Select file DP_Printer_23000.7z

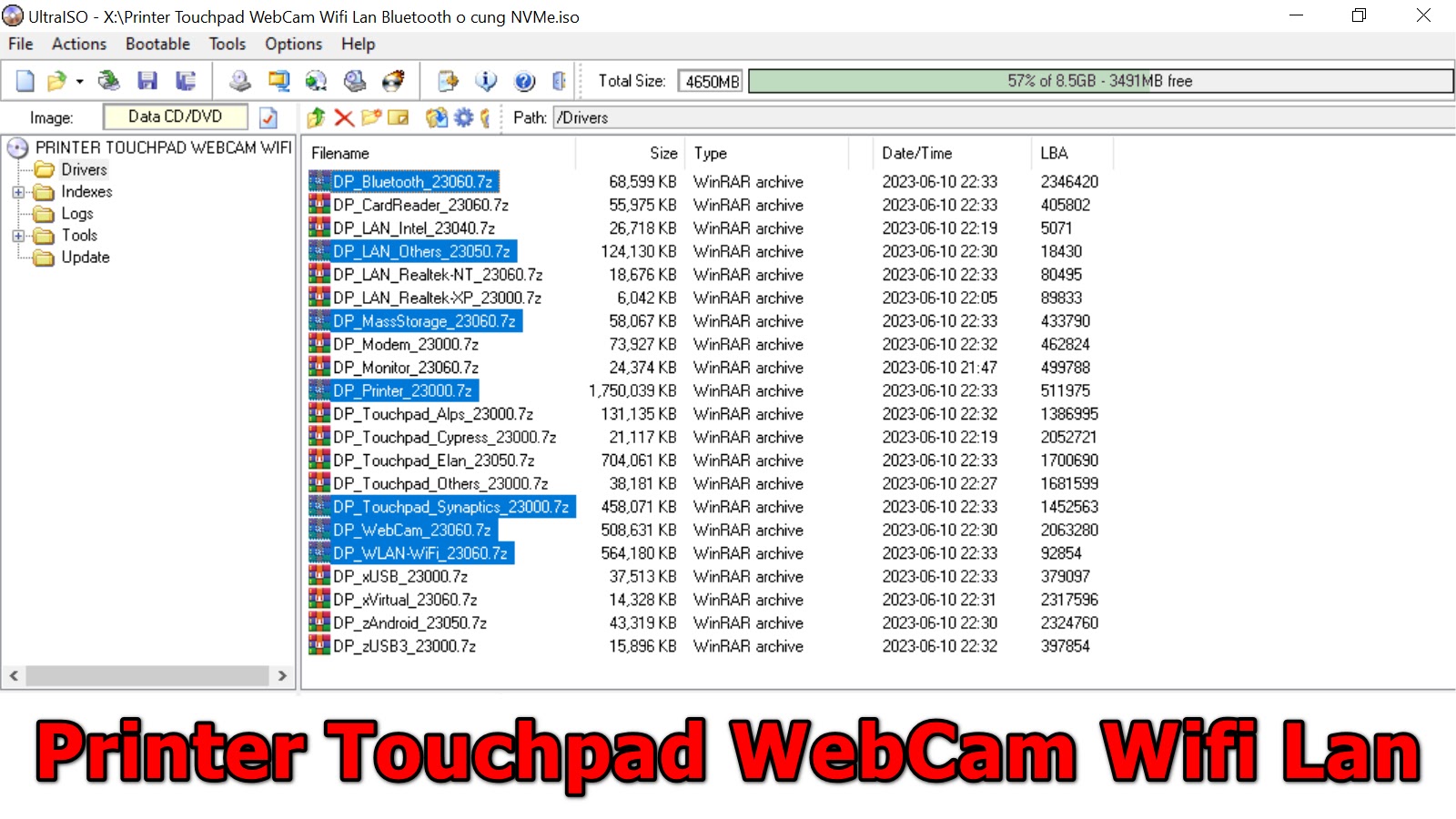click(402, 390)
